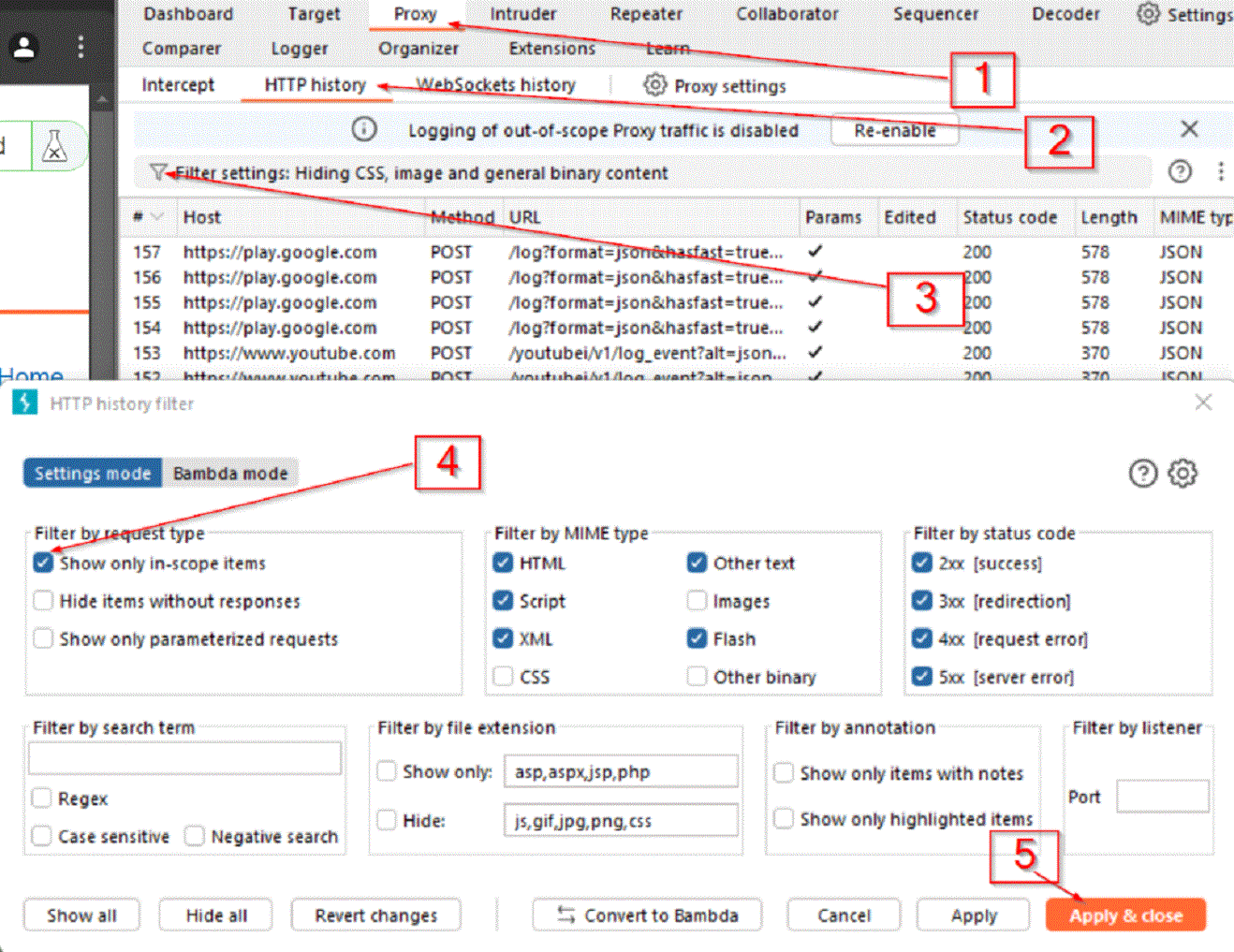Click the Filter by search term field
This screenshot has width=1234, height=952.
[x=185, y=759]
